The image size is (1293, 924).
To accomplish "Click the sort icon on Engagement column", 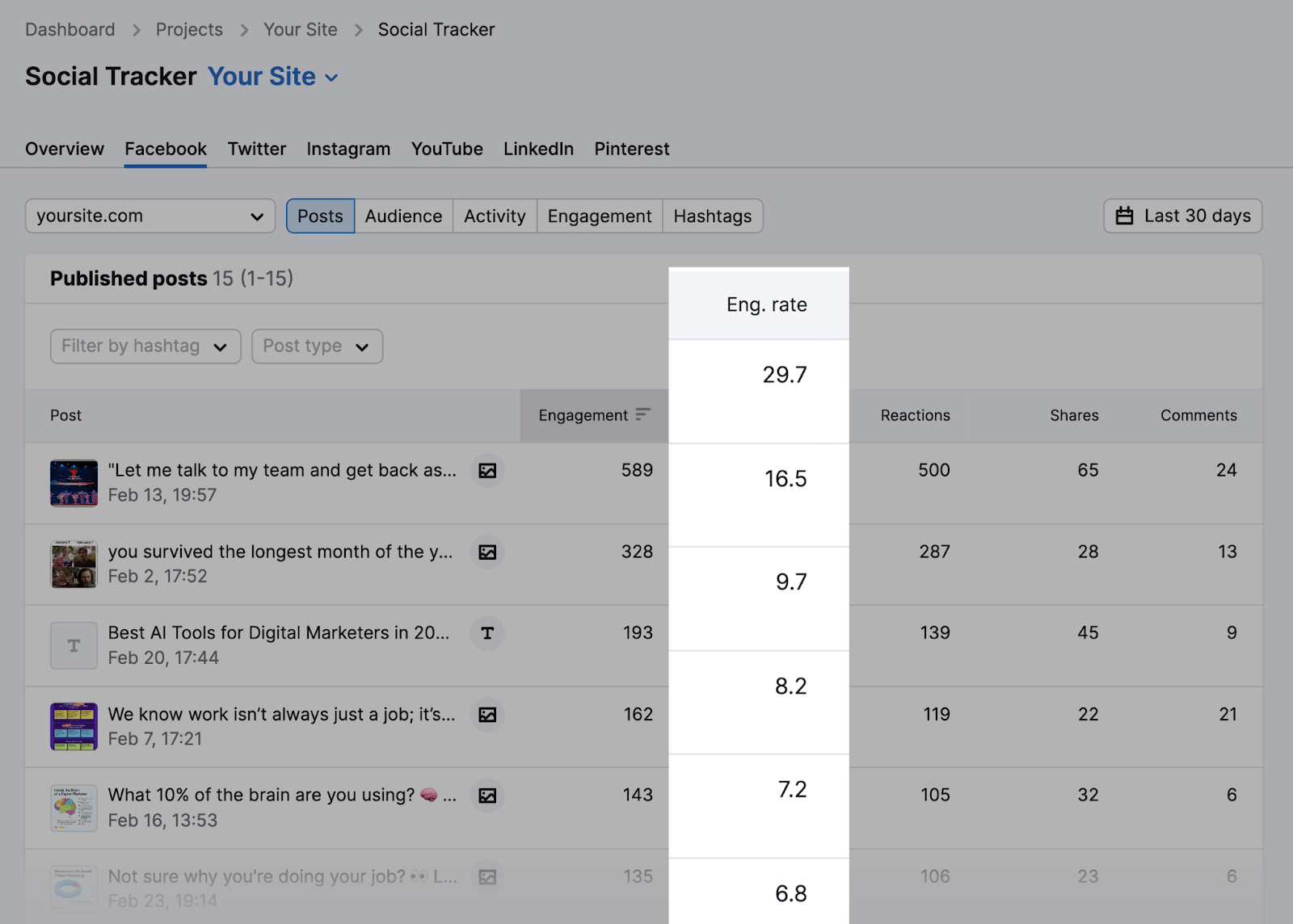I will [642, 415].
